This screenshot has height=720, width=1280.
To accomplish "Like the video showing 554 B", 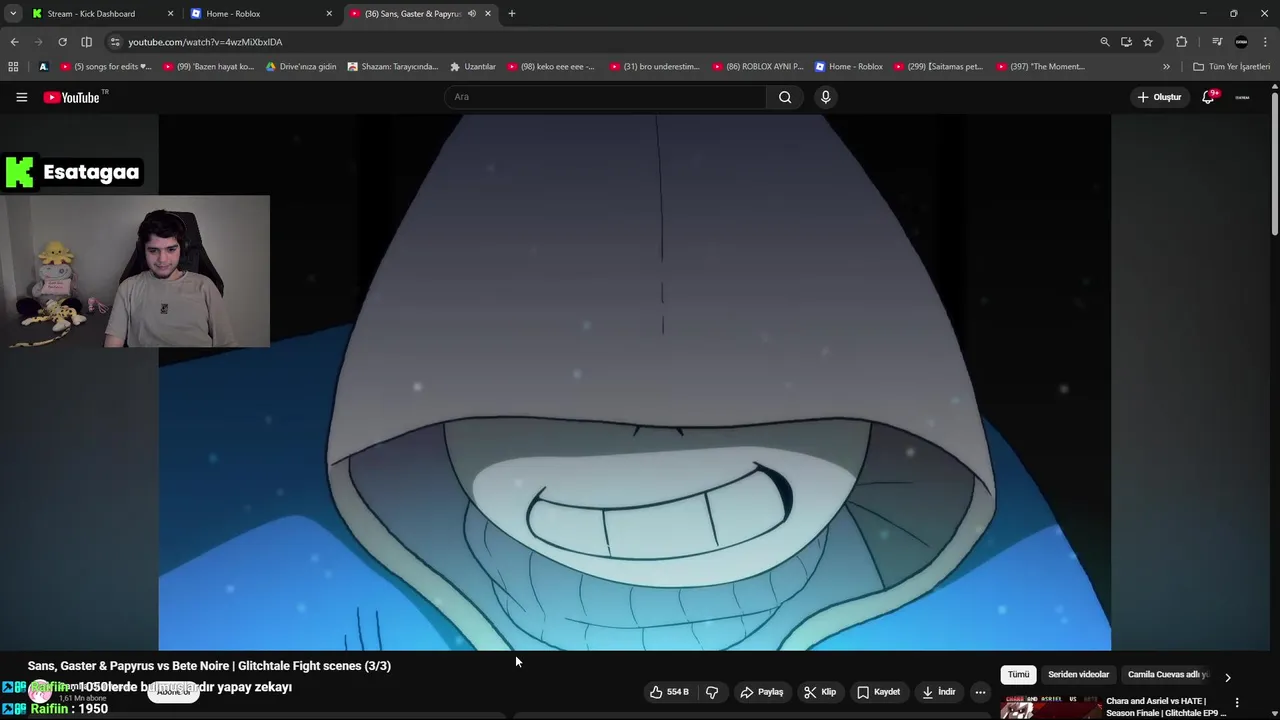I will click(669, 692).
